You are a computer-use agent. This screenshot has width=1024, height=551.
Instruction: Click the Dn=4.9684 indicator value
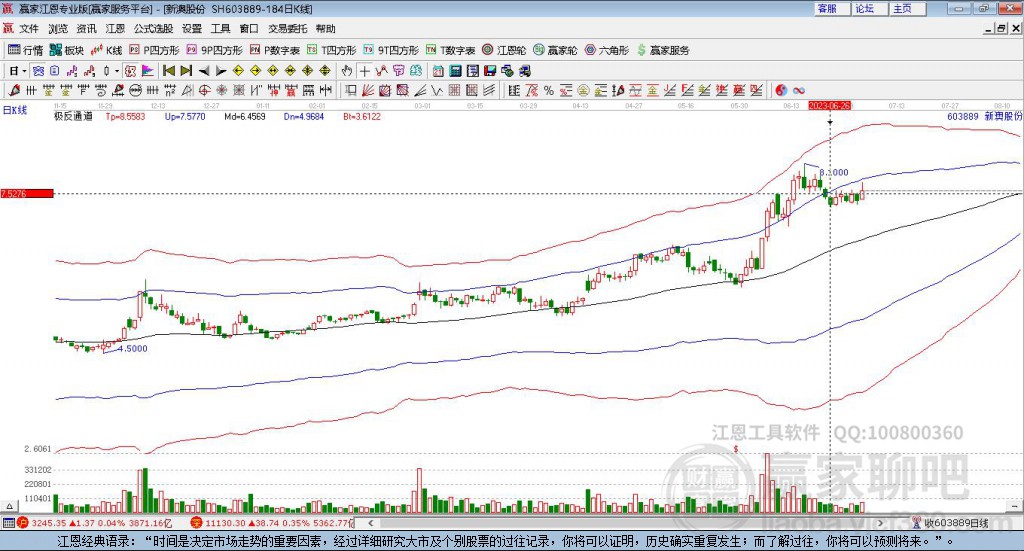click(x=304, y=117)
